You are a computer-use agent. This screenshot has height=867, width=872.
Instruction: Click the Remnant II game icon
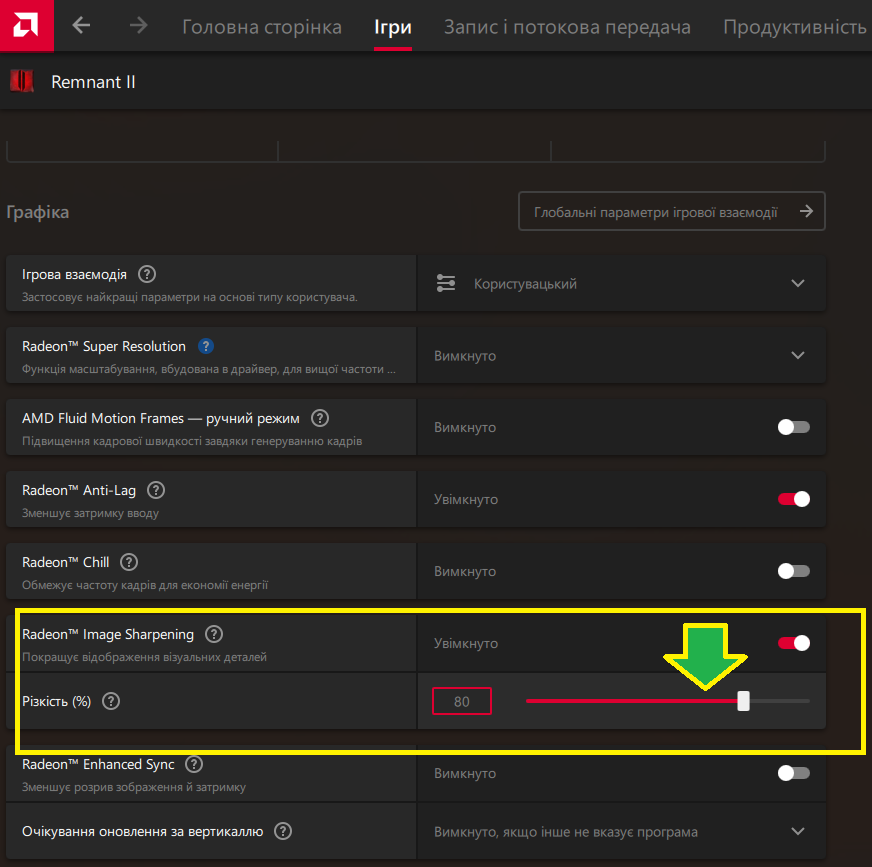click(22, 81)
